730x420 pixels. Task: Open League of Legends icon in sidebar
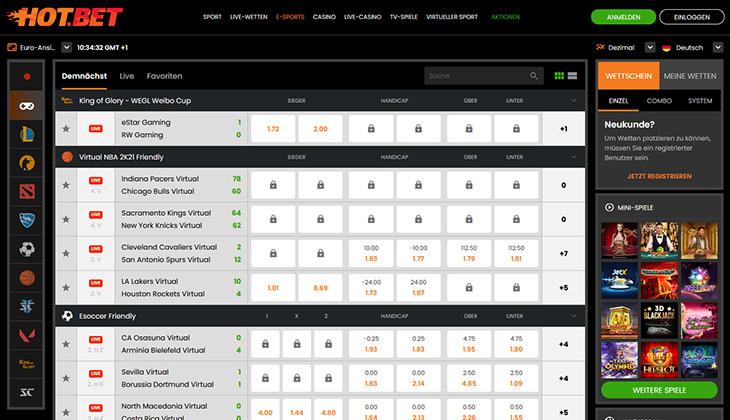point(27,135)
